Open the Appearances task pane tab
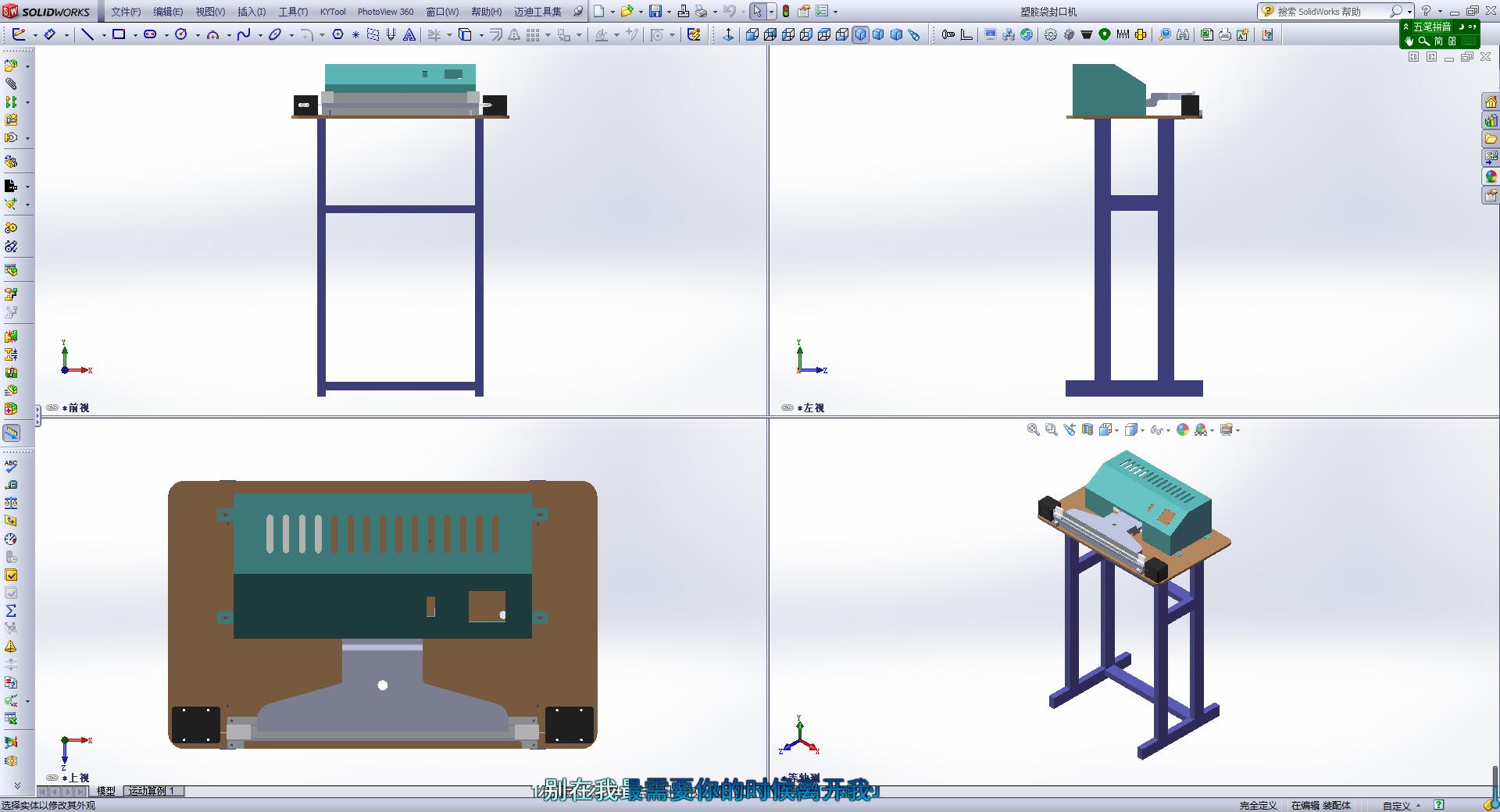The height and width of the screenshot is (812, 1500). click(1491, 176)
